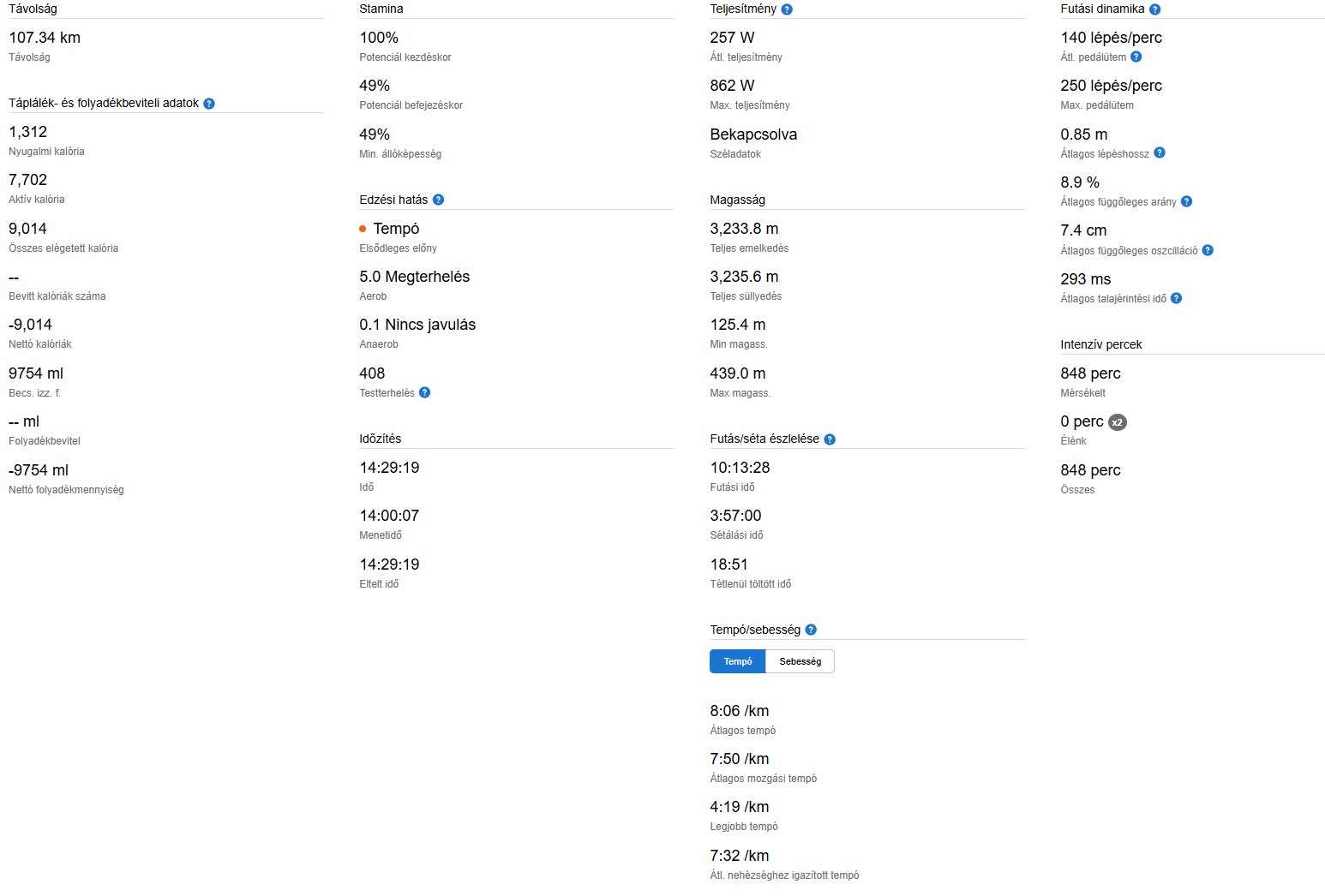Click the orange dot before Tempó benefit

click(363, 229)
